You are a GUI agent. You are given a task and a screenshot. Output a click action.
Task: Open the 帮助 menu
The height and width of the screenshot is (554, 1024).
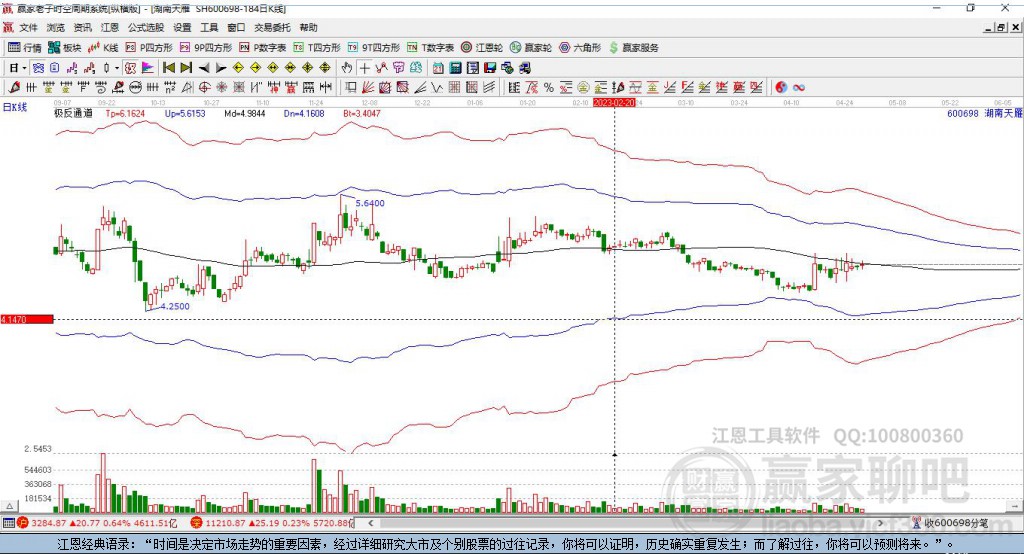[308, 27]
